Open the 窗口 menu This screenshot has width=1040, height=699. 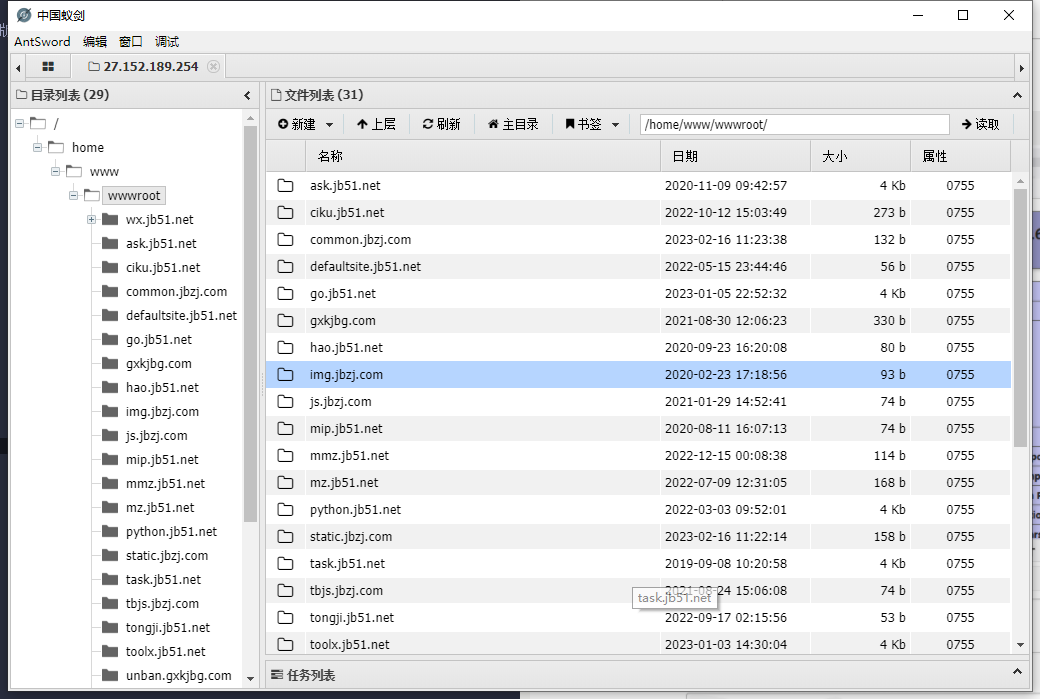click(131, 42)
